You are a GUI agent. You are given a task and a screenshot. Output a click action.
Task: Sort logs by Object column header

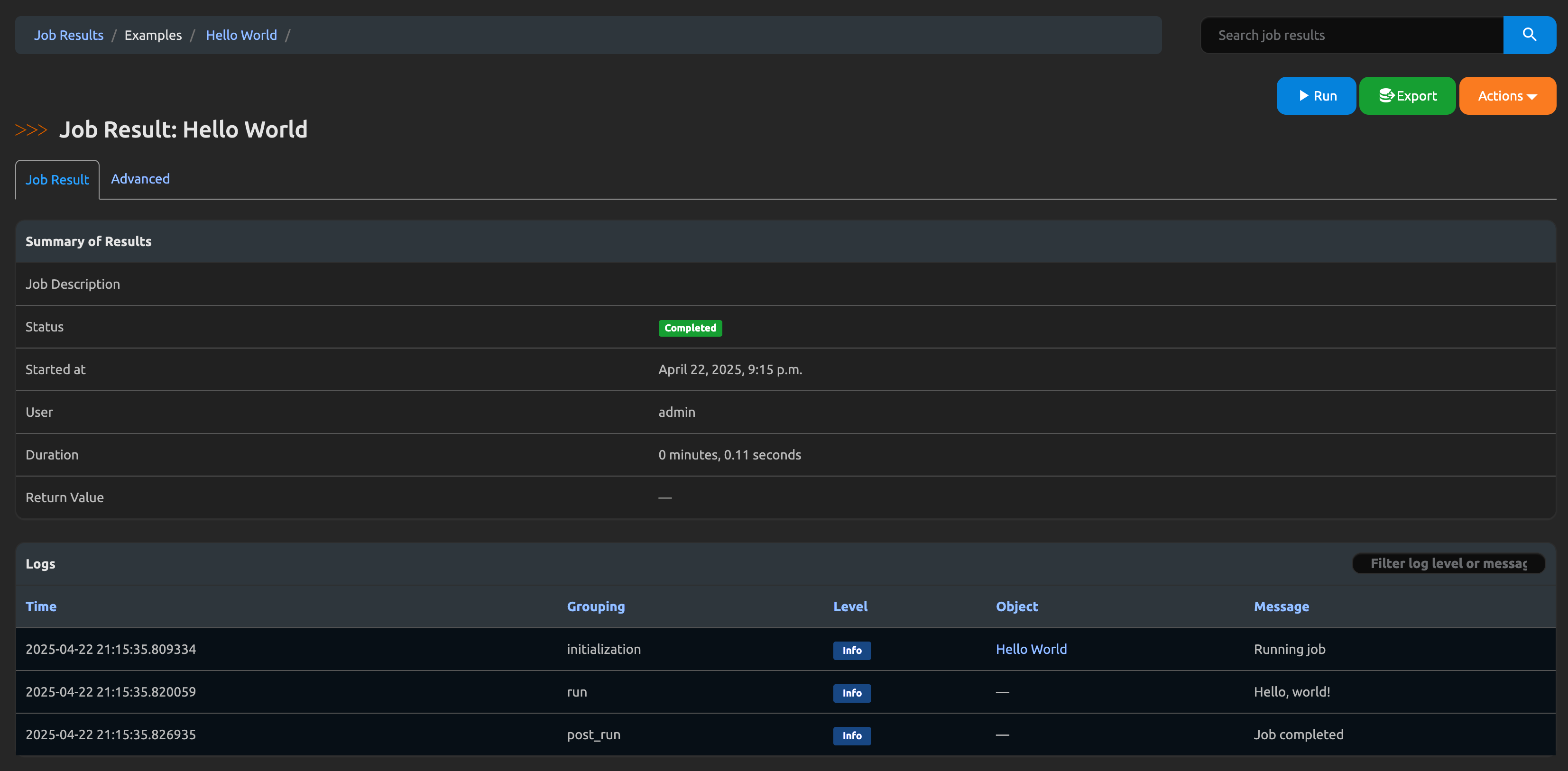click(1016, 606)
